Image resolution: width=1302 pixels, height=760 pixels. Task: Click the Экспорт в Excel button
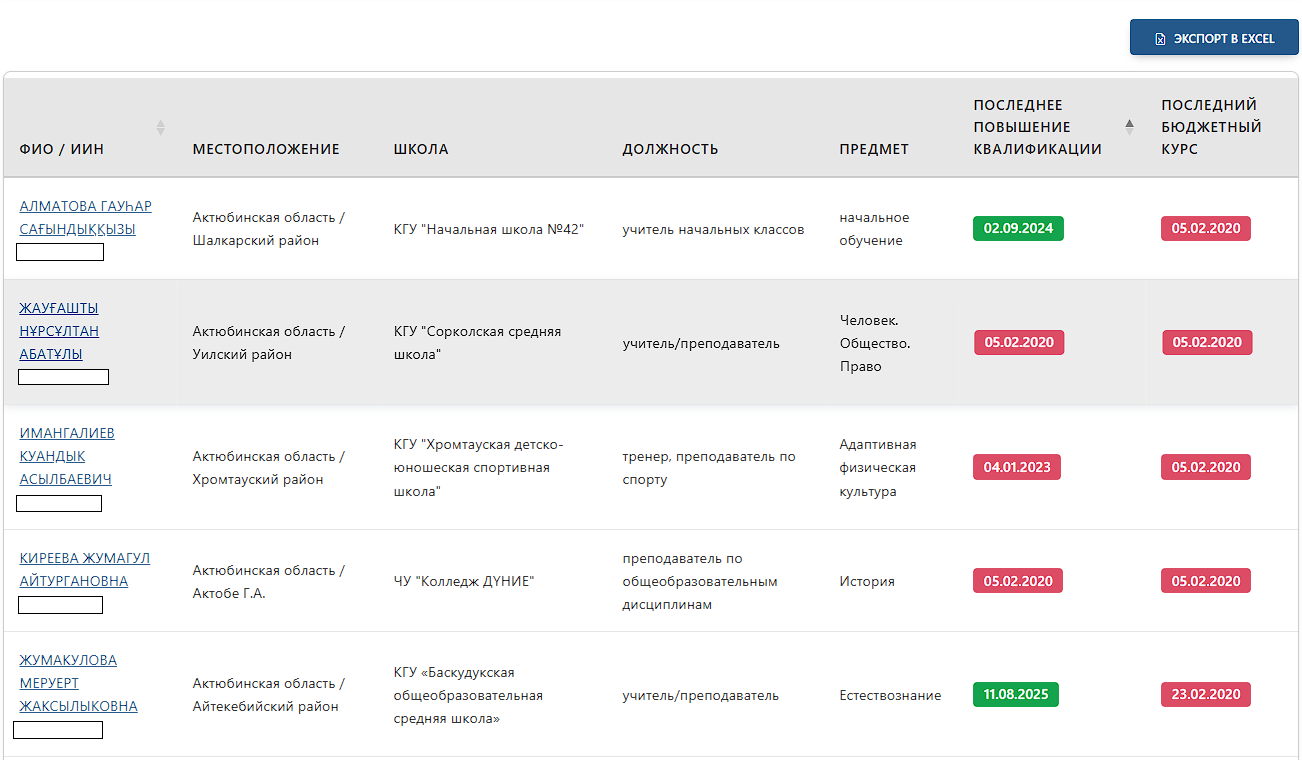[x=1213, y=38]
